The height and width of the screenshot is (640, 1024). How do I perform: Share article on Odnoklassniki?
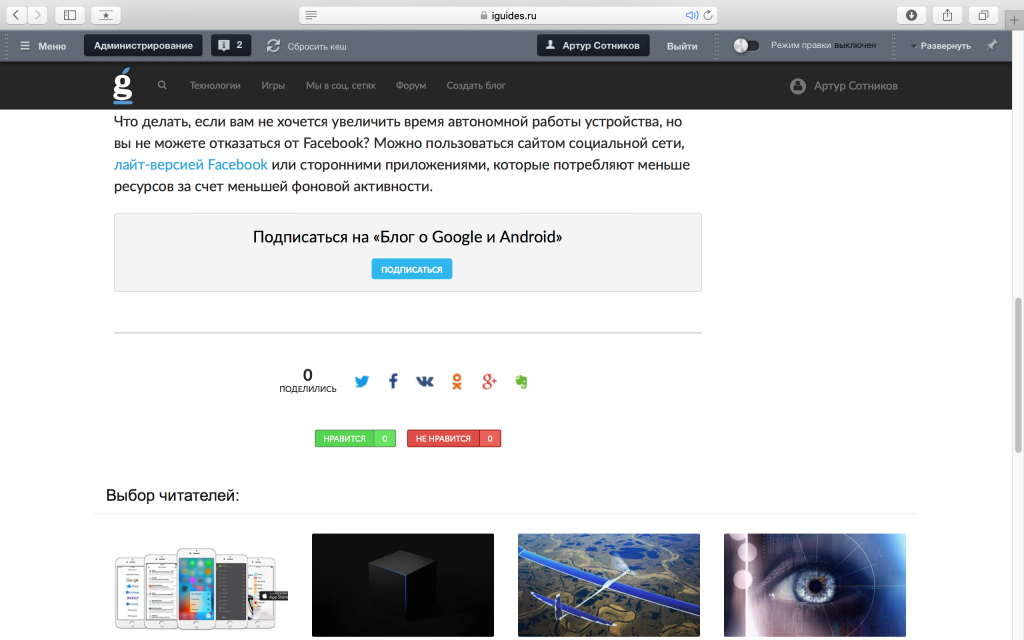coord(457,381)
